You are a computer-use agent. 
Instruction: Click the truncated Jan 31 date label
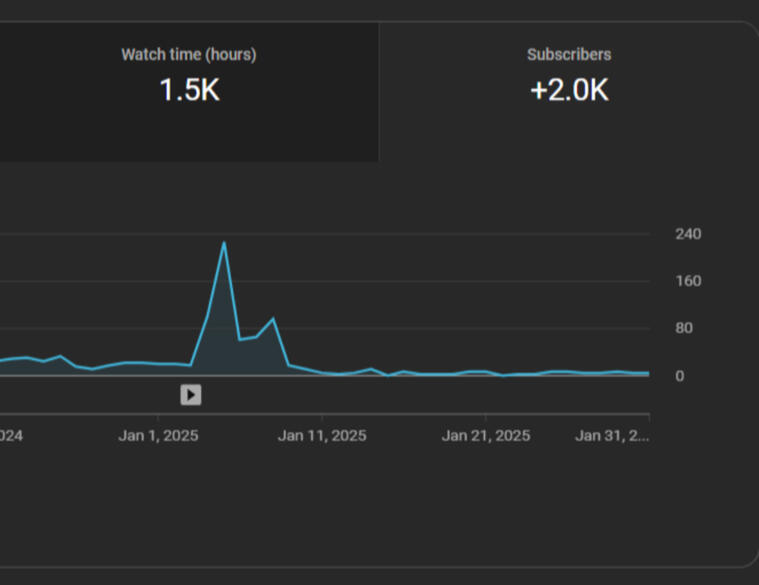pos(612,436)
